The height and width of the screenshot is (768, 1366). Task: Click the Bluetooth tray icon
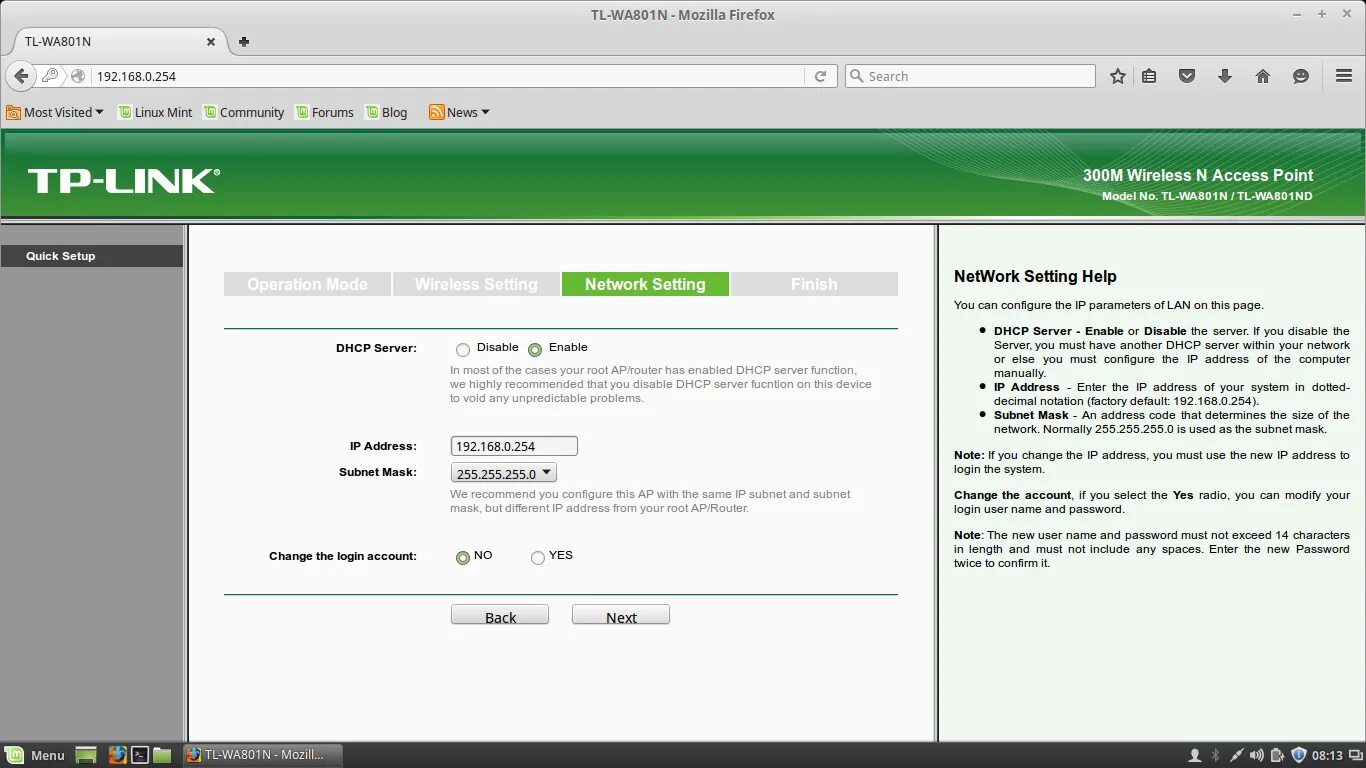coord(1216,755)
